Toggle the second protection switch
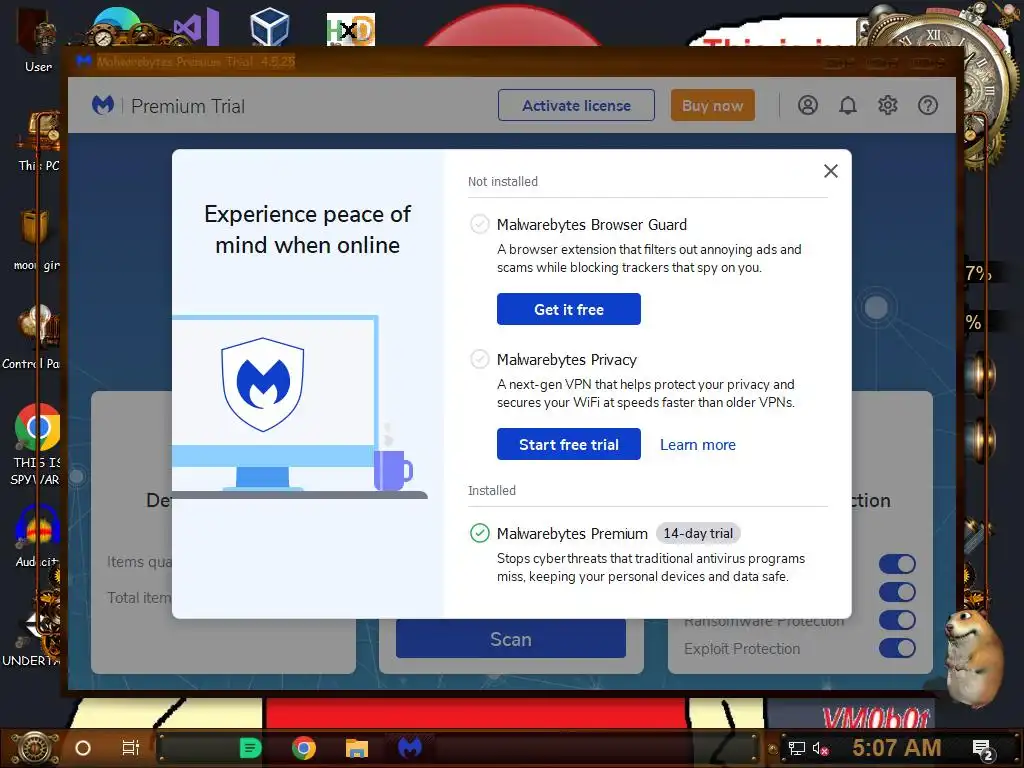The image size is (1024, 768). [897, 592]
